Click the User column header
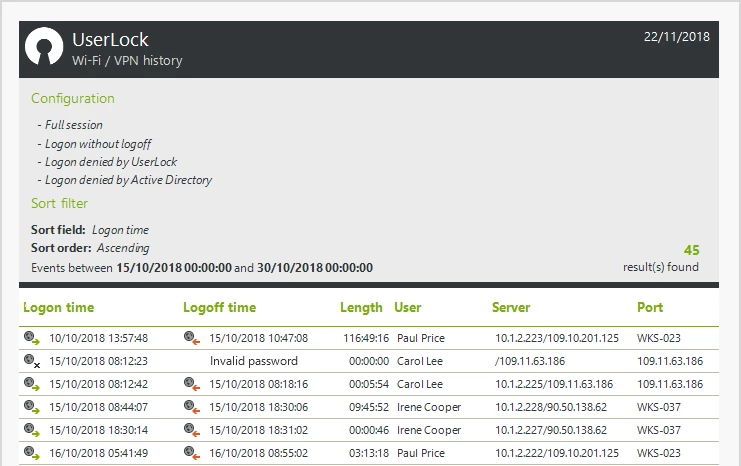 pos(407,308)
